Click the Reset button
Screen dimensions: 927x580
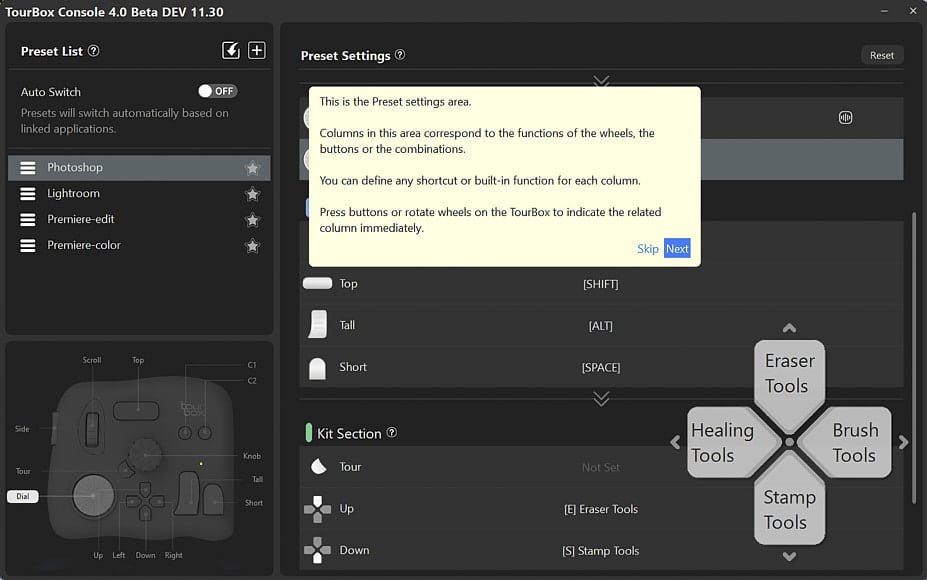pos(881,55)
